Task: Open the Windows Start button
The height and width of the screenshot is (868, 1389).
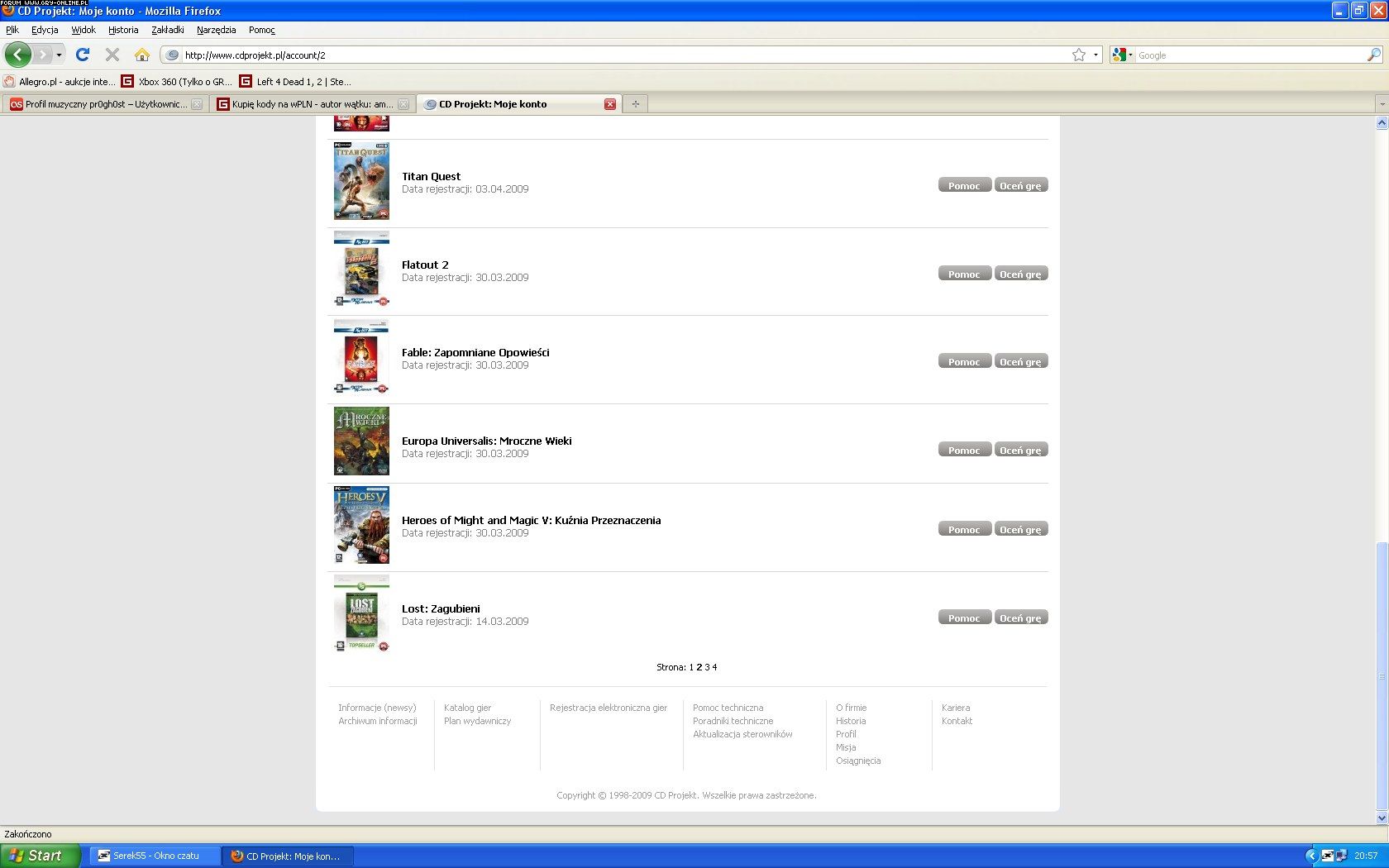Action: click(40, 856)
